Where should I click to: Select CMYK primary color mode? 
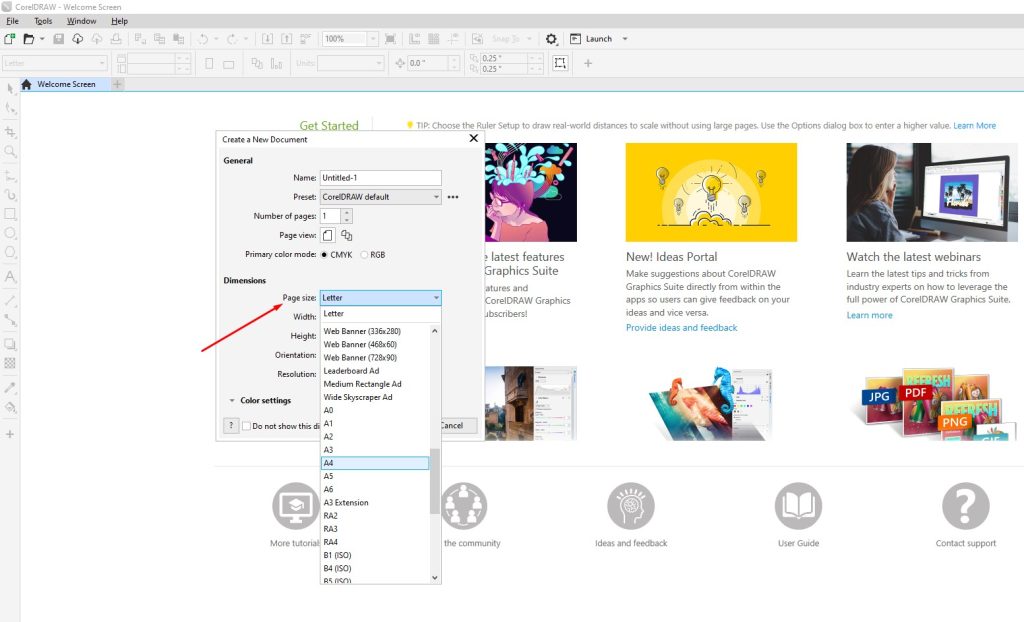pyautogui.click(x=325, y=255)
